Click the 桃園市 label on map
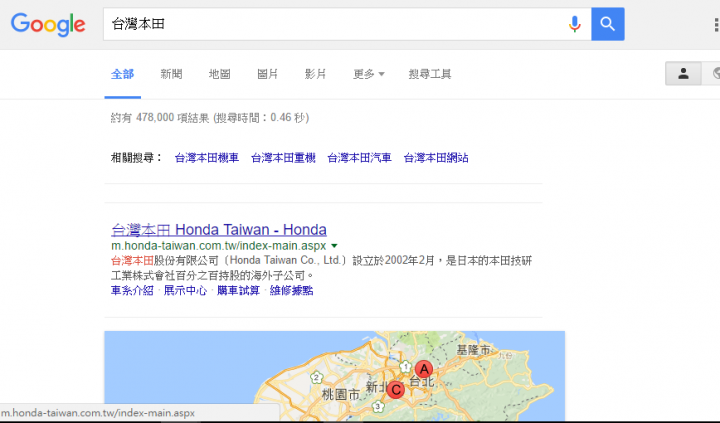Viewport: 720px width, 423px height. pos(340,394)
